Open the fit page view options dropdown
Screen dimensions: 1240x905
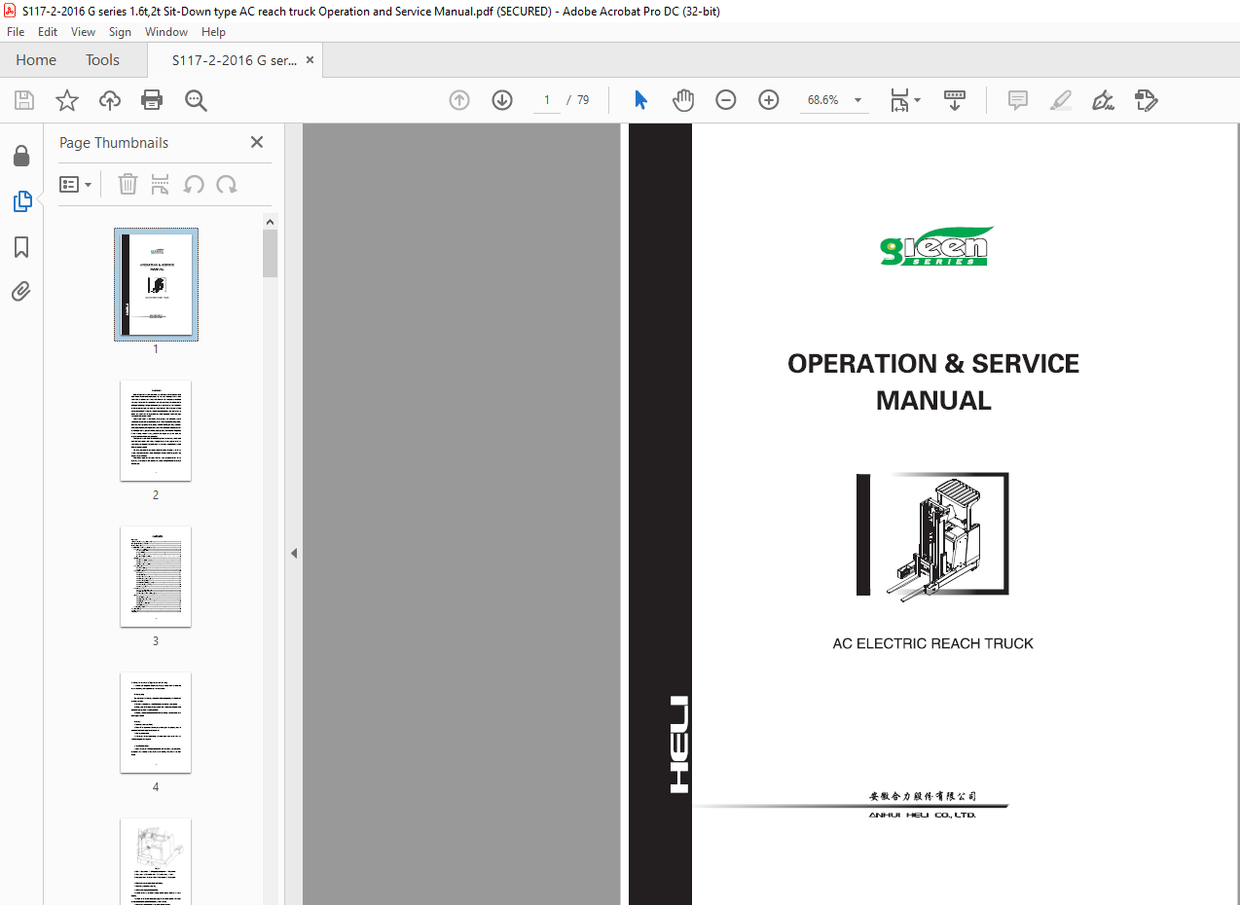point(905,100)
